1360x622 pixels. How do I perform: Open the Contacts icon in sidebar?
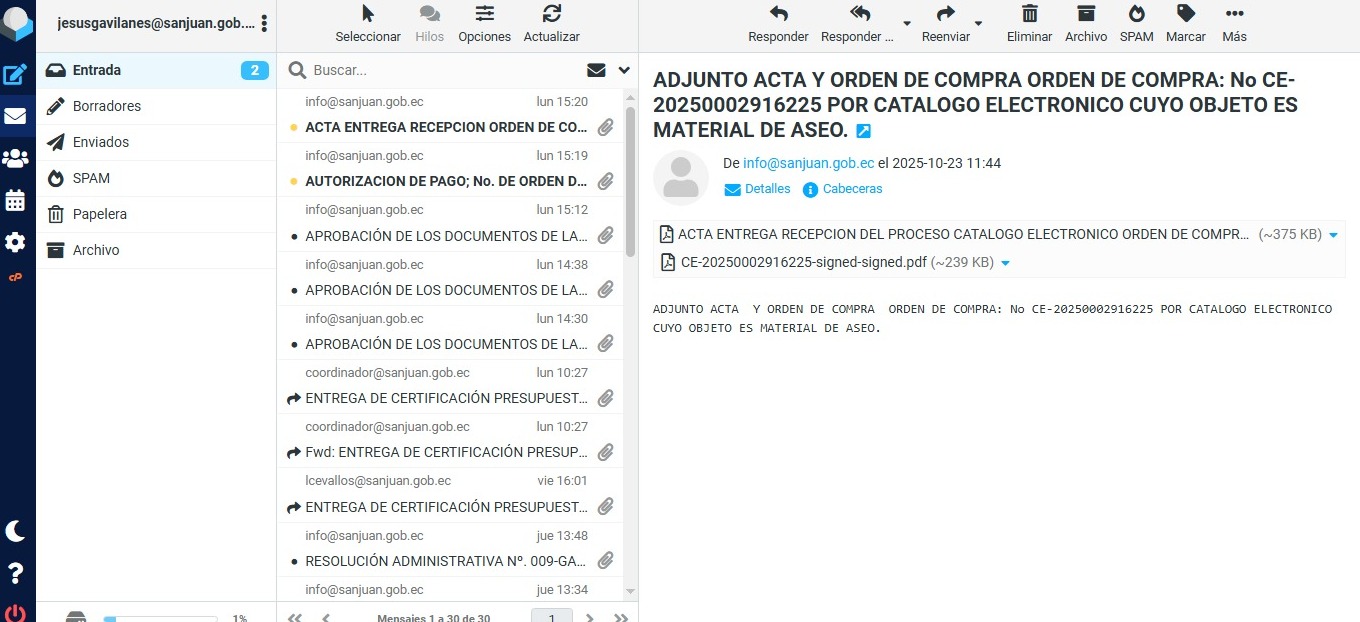click(16, 158)
